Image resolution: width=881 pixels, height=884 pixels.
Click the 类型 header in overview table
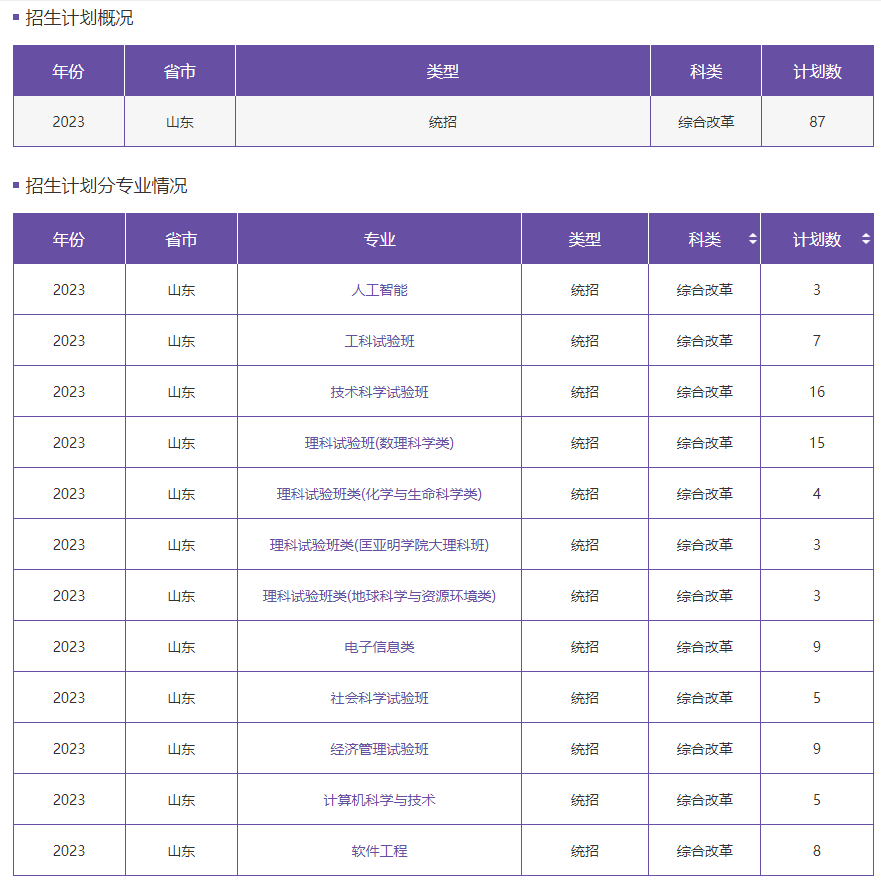(443, 71)
